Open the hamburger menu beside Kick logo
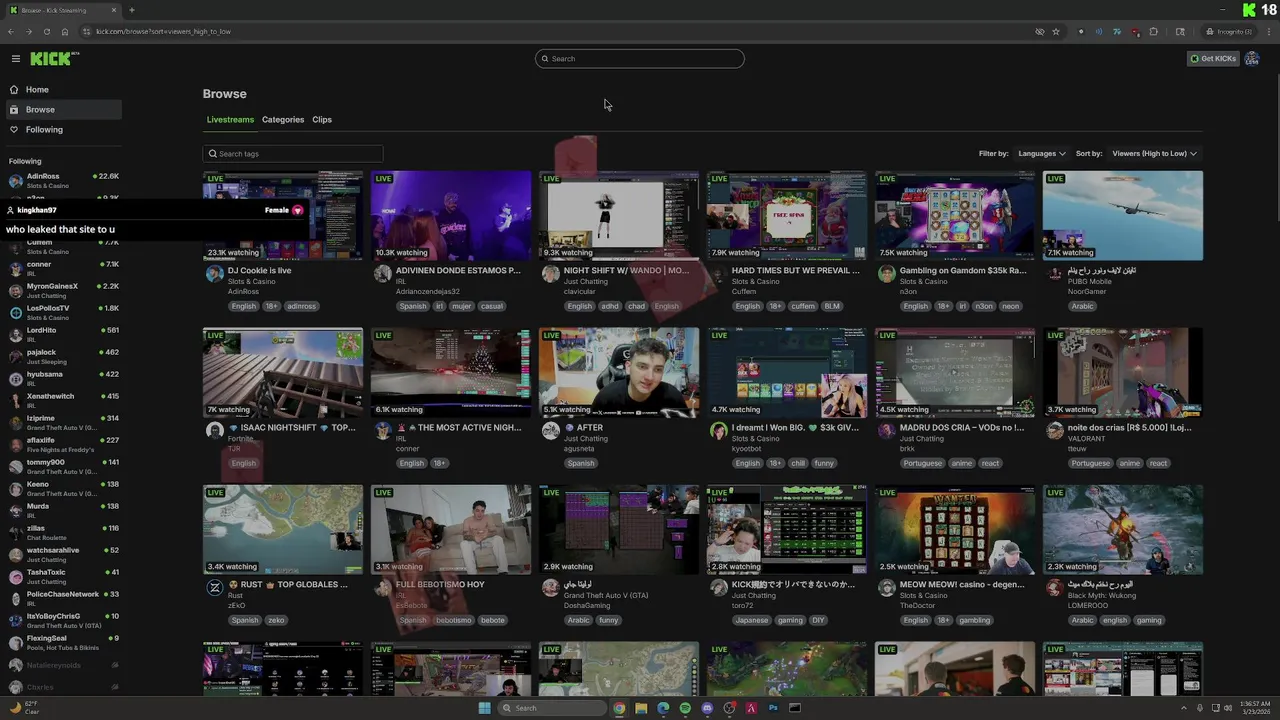This screenshot has width=1280, height=720. point(15,59)
